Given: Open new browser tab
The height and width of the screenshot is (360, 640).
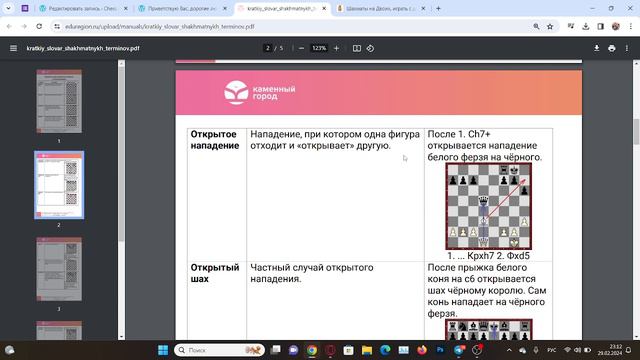Looking at the screenshot, I should coord(438,8).
